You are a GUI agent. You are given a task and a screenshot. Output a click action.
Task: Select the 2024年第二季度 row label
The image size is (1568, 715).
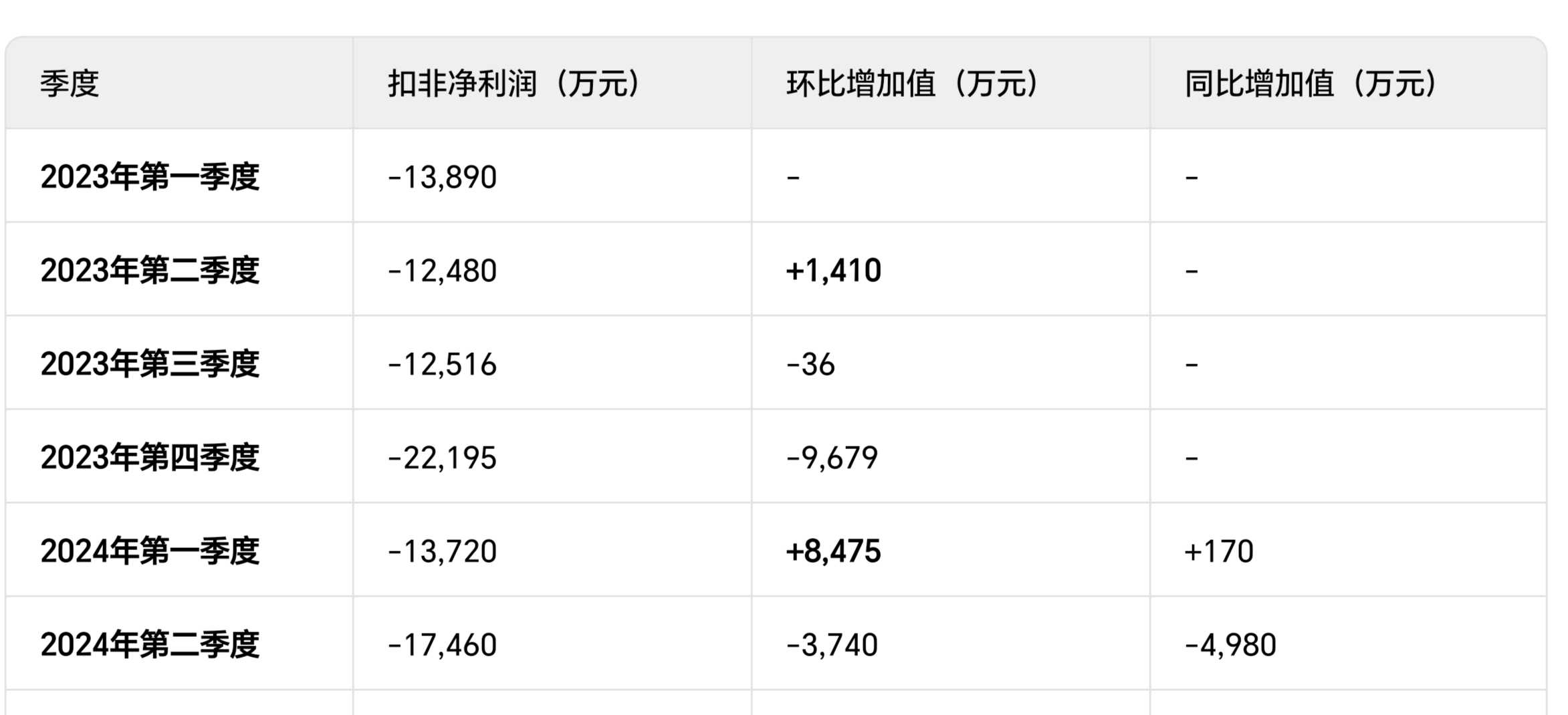coord(150,645)
